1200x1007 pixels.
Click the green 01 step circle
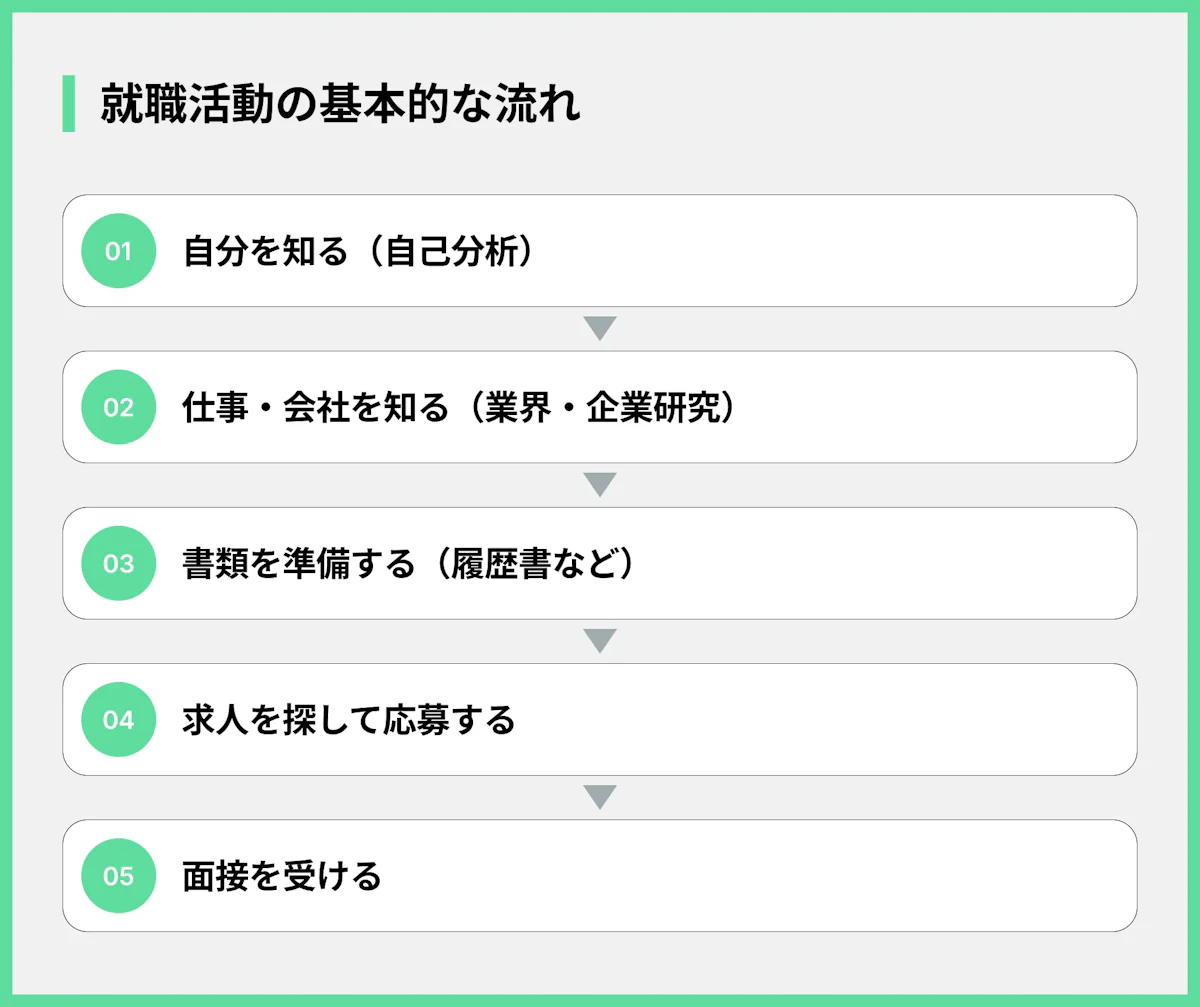[118, 251]
